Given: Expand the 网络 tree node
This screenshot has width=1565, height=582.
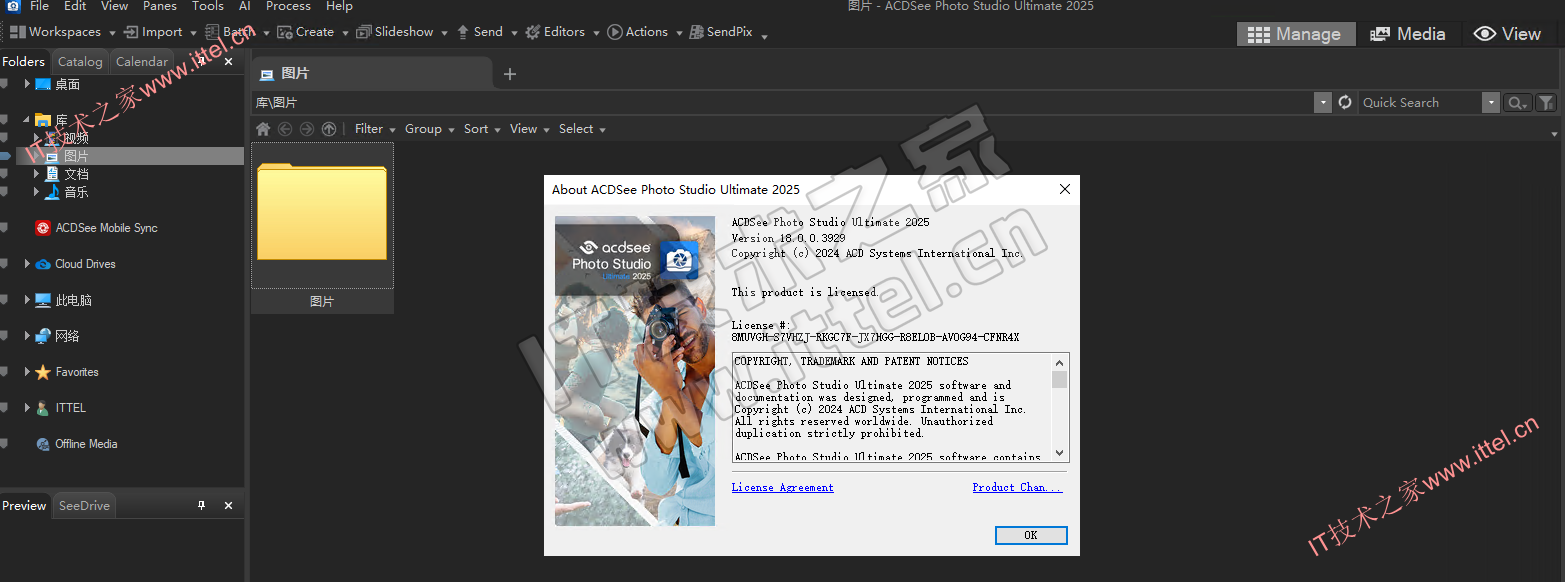Looking at the screenshot, I should [x=27, y=336].
